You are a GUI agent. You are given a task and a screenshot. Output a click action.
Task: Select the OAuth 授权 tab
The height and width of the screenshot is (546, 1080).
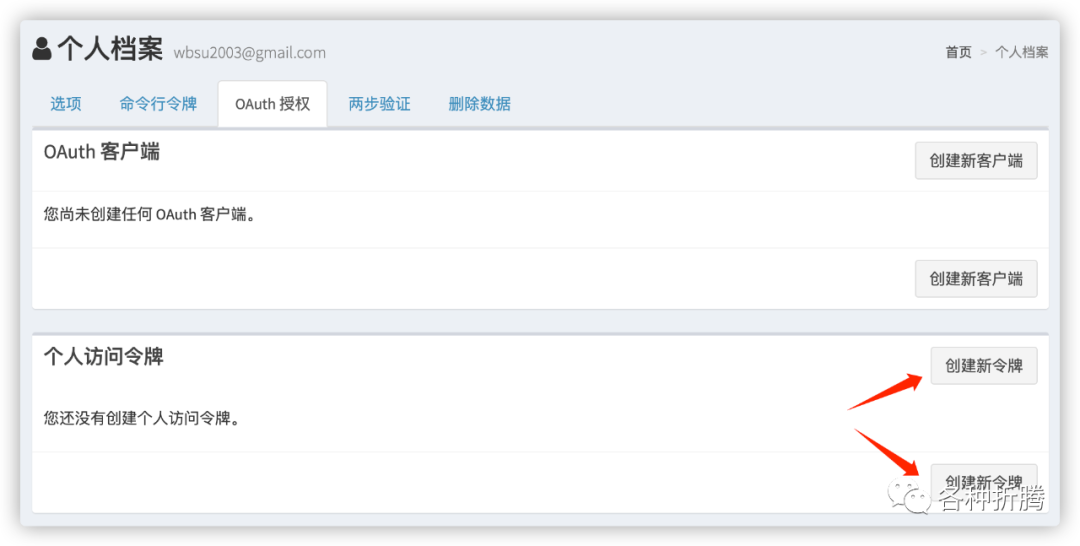pyautogui.click(x=273, y=104)
